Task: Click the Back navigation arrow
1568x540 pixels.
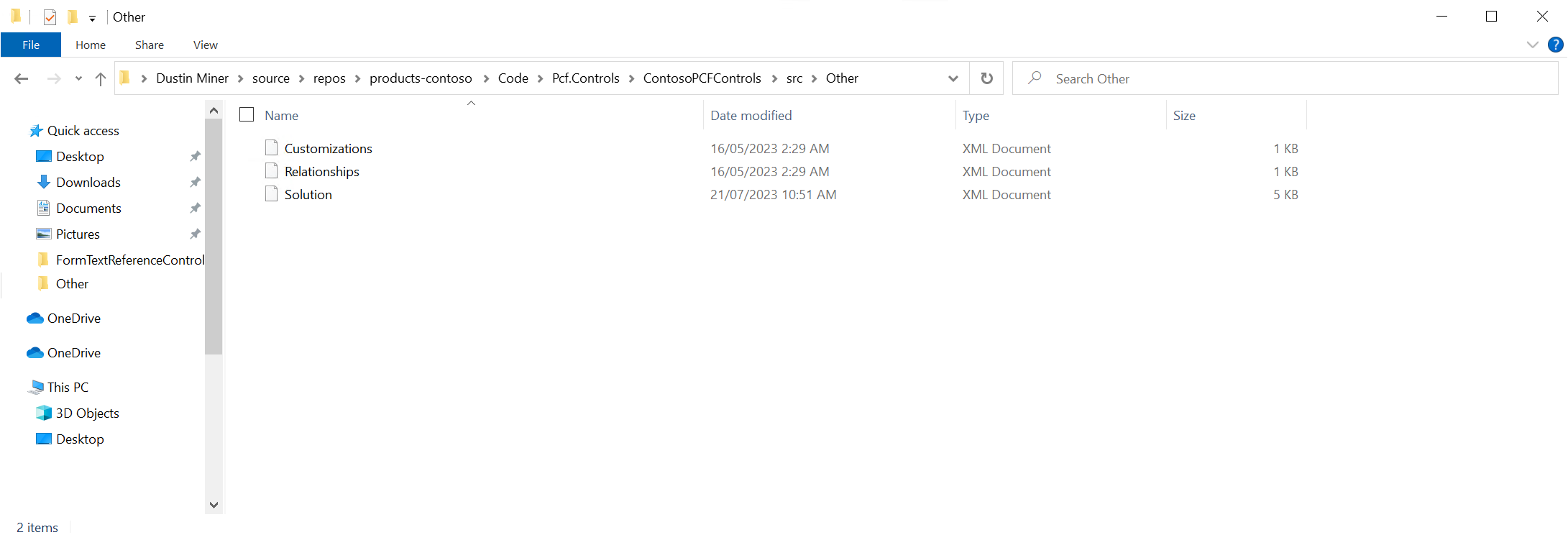Action: point(22,79)
